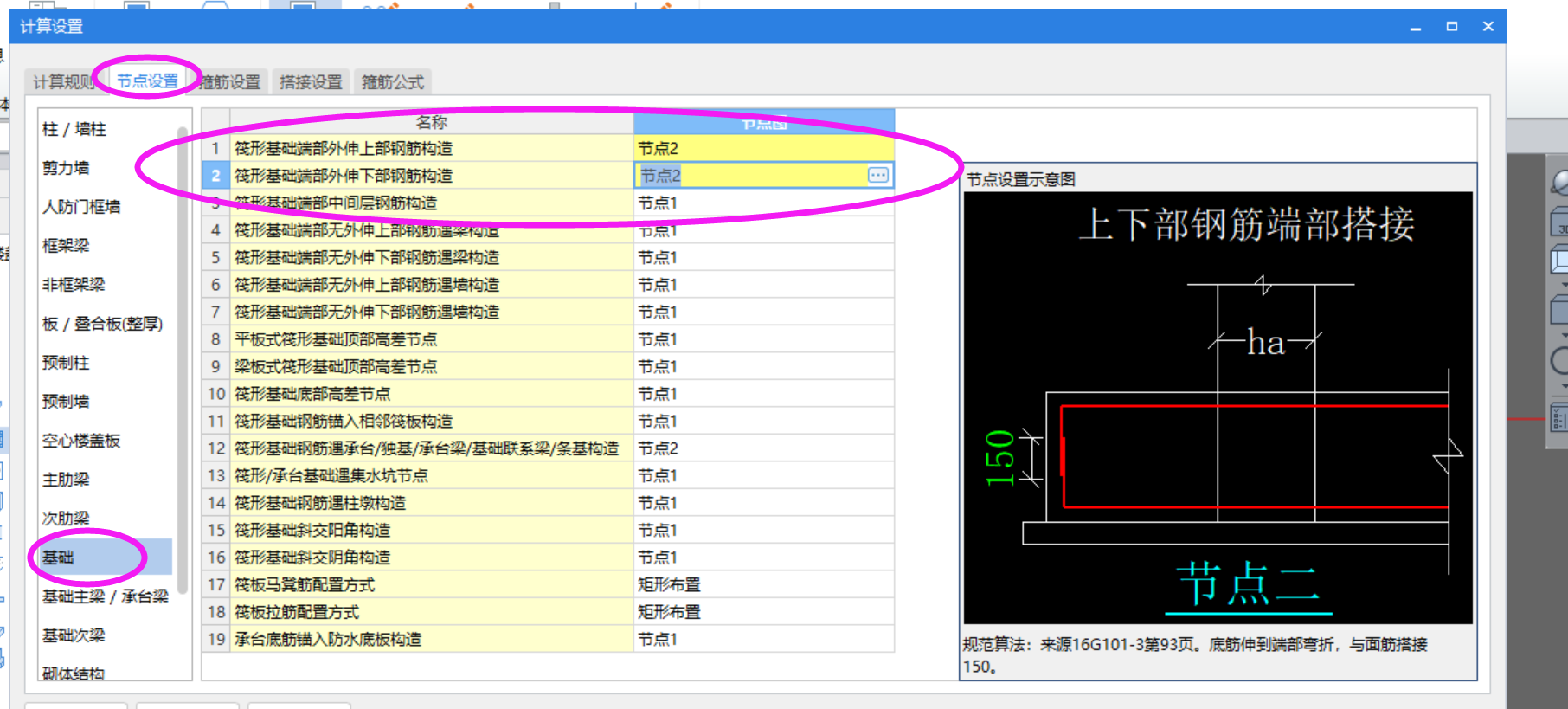Select row 筏形基础端部中间层钢筋构造
Screen dimensions: 1568x709
(431, 203)
